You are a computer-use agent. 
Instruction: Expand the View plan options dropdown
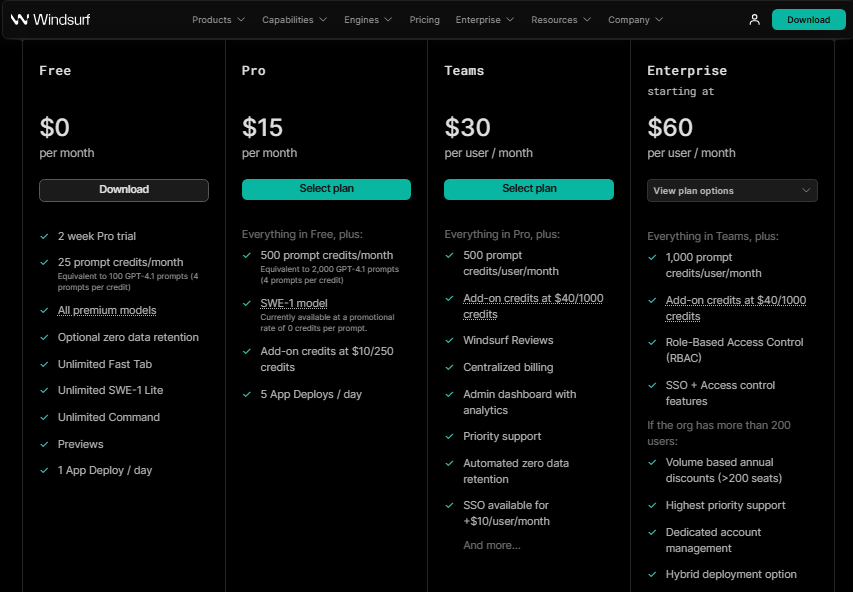pos(732,191)
